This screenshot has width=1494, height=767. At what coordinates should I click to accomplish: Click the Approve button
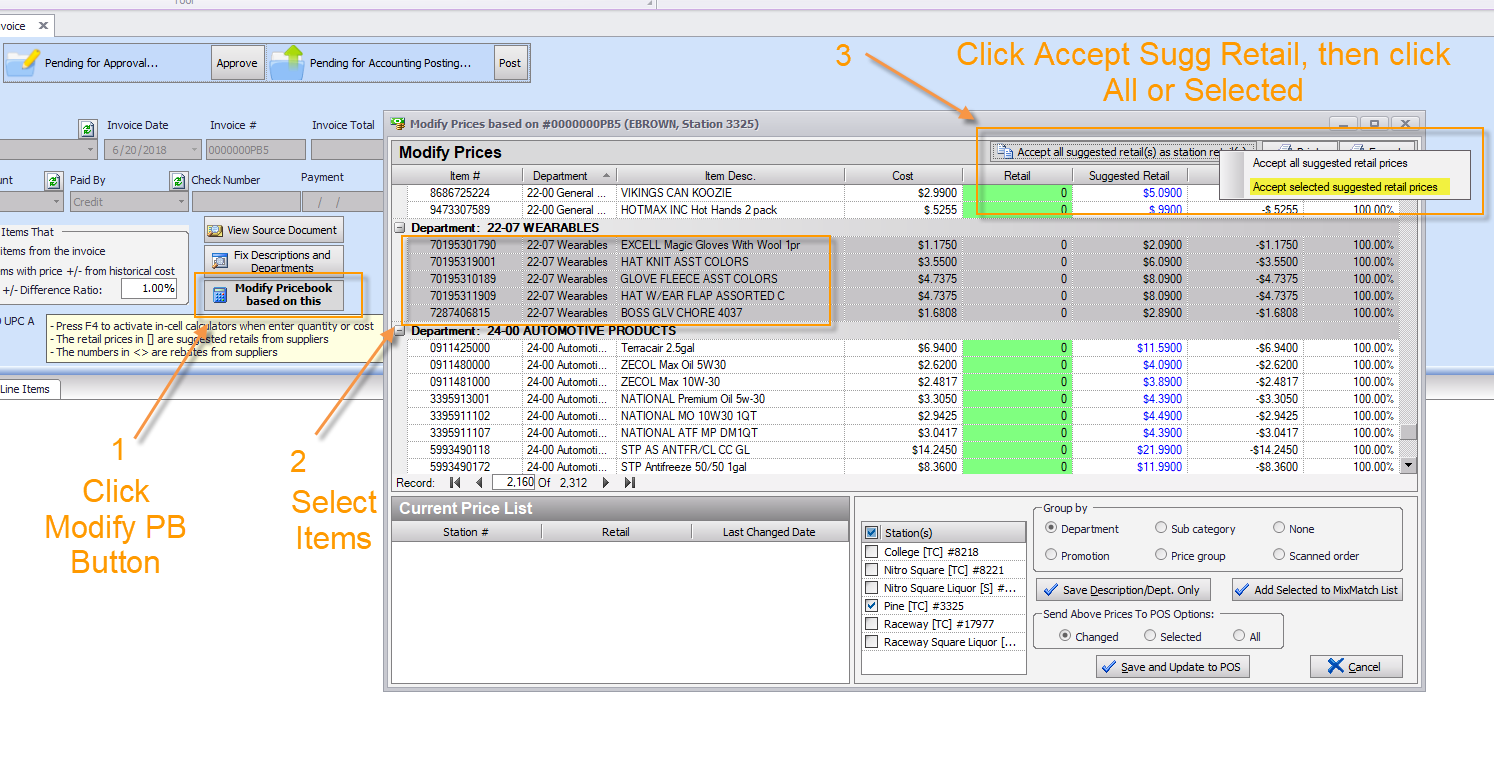pyautogui.click(x=237, y=63)
